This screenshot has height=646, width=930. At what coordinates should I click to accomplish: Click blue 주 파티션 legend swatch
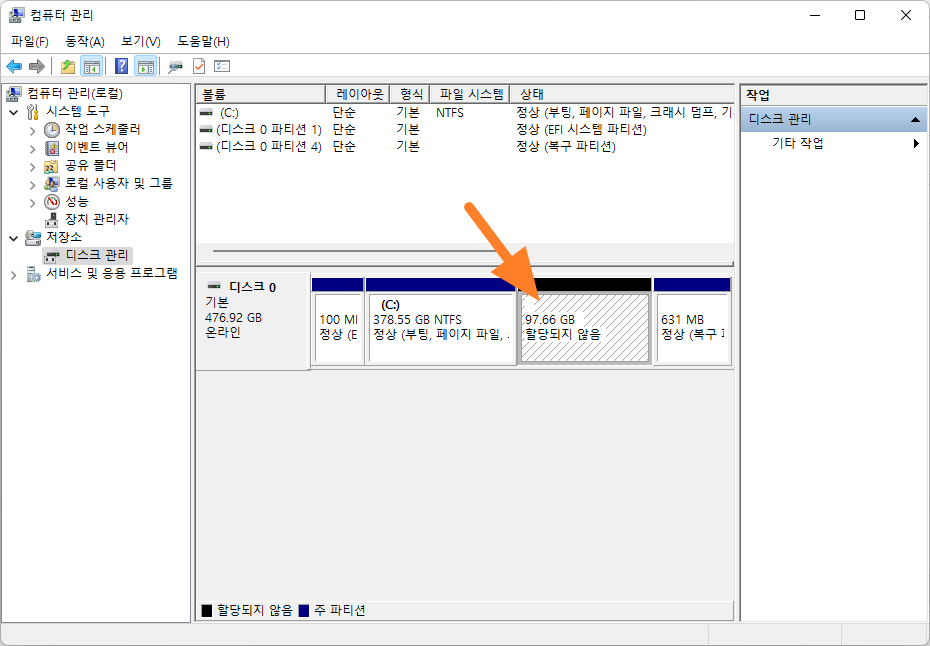click(x=304, y=610)
